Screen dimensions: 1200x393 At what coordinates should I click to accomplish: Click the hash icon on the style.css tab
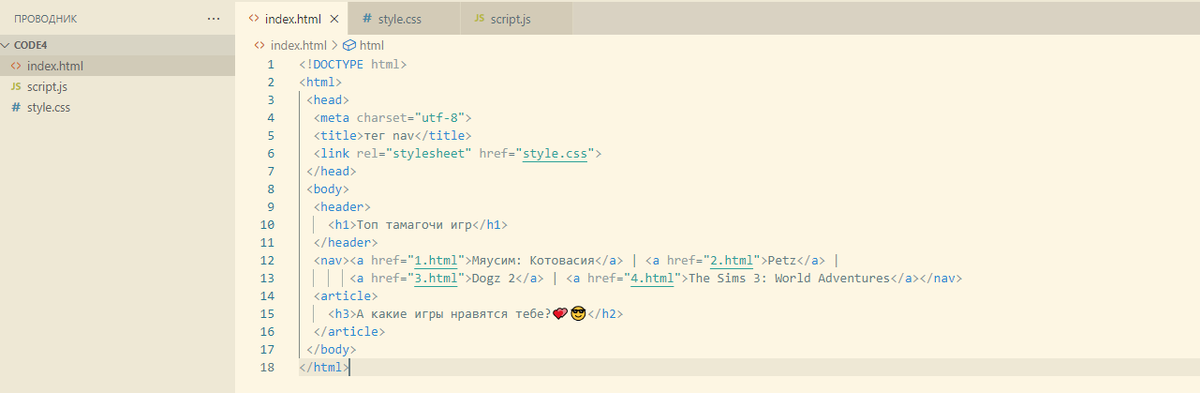367,19
